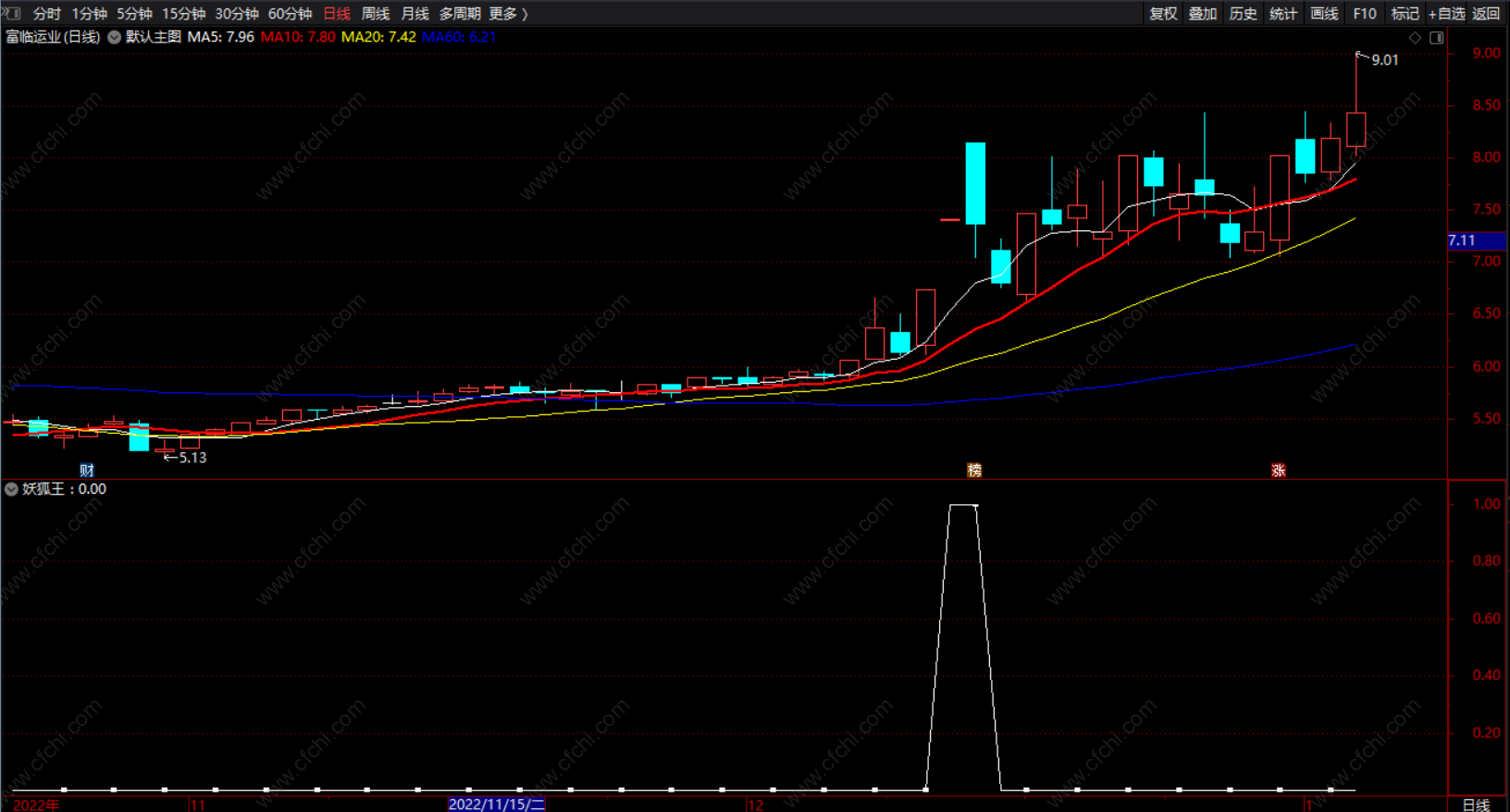1510x812 pixels.
Task: Click the 9.01 high price label
Action: 1385,60
